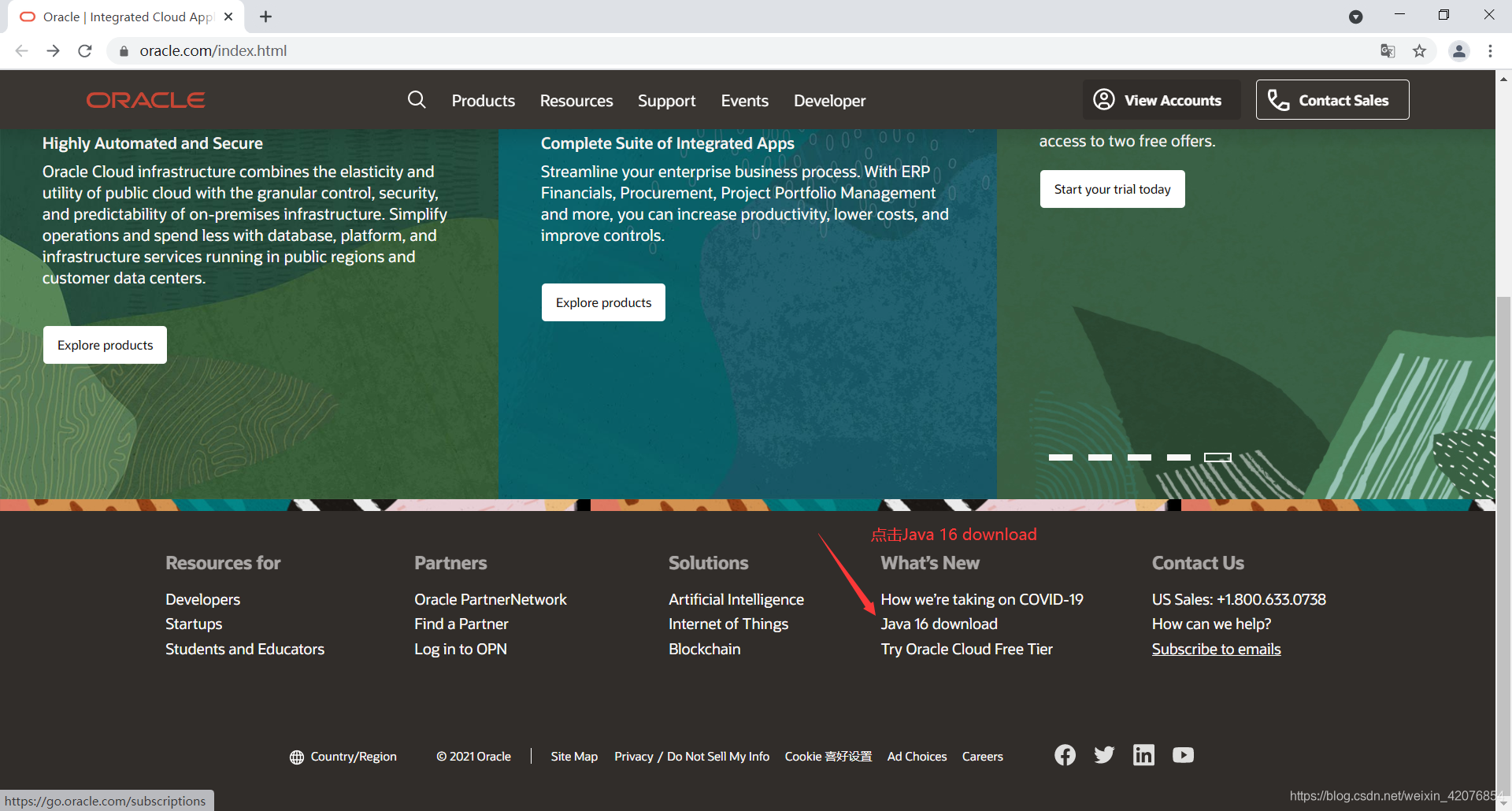
Task: Open the Cookie preferences footer link
Action: coord(828,757)
